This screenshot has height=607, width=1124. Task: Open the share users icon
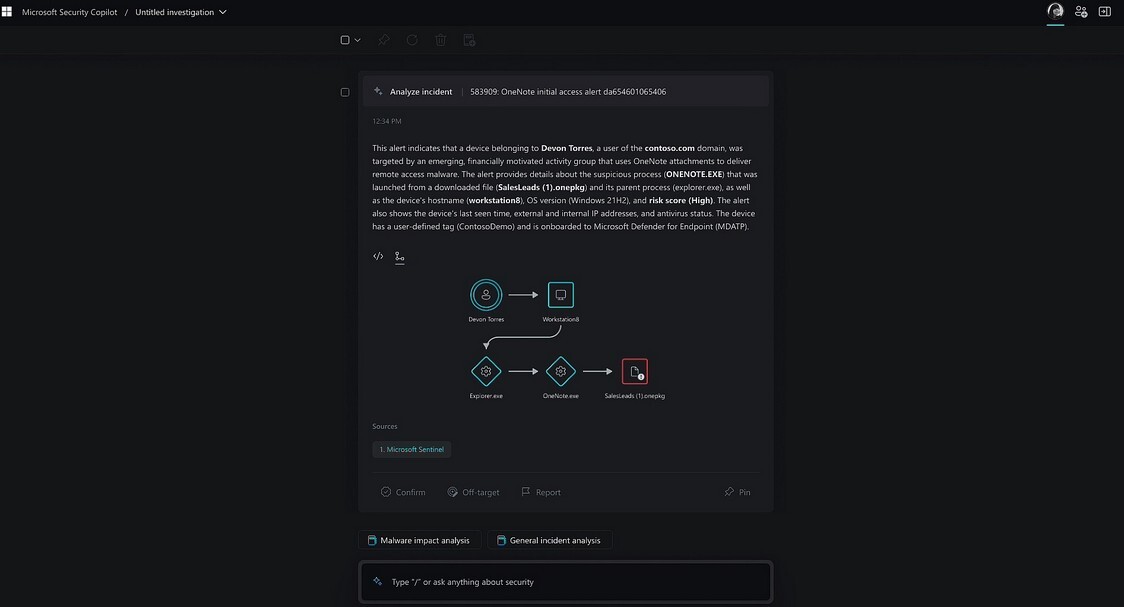click(1081, 12)
